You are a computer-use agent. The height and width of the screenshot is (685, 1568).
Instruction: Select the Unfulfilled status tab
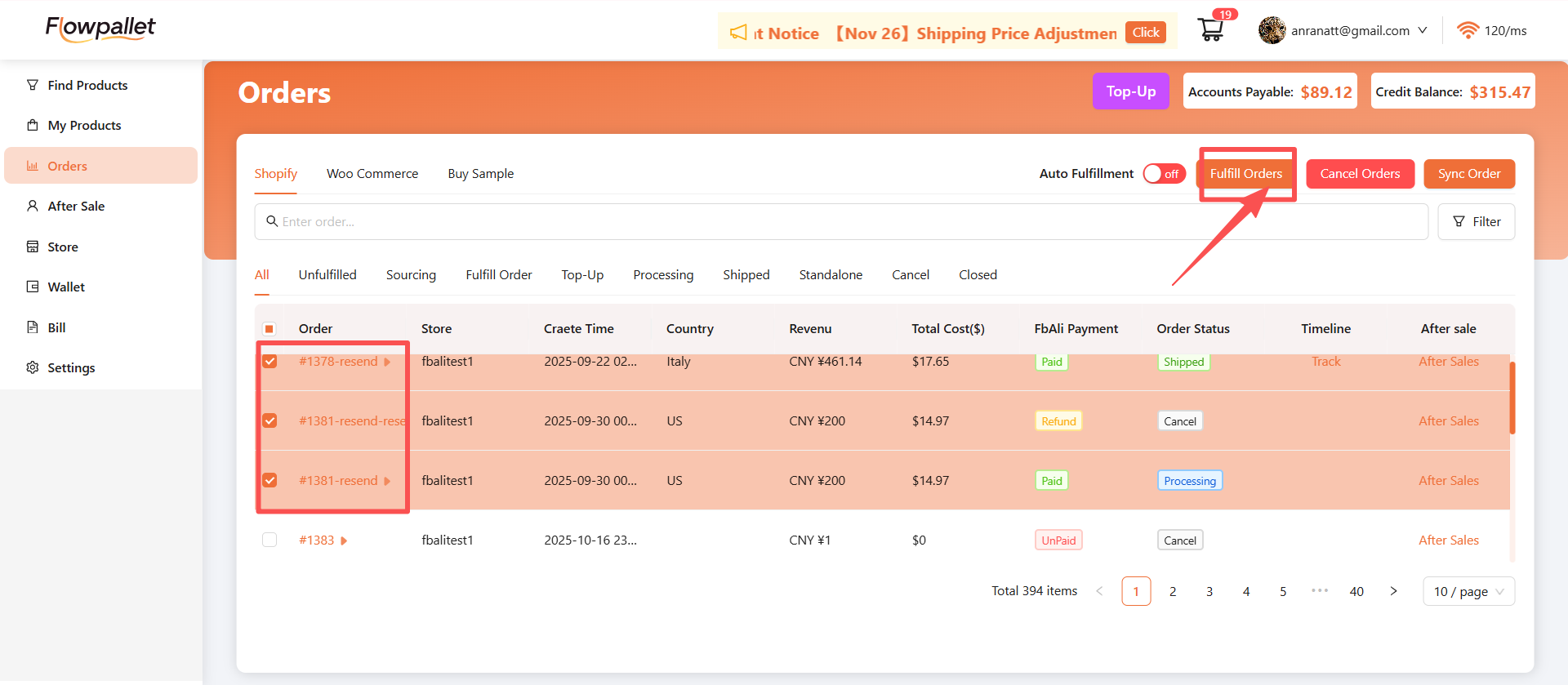click(x=327, y=275)
